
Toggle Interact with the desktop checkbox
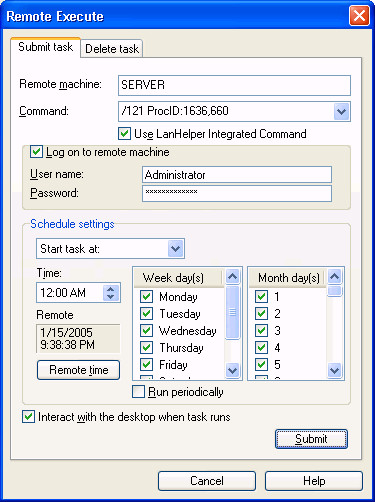coord(28,417)
